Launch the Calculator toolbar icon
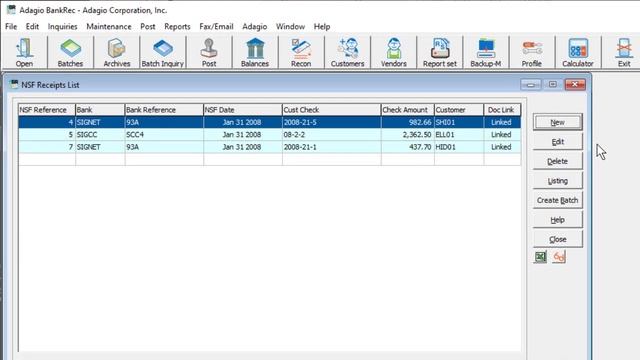The width and height of the screenshot is (640, 360). [x=578, y=52]
